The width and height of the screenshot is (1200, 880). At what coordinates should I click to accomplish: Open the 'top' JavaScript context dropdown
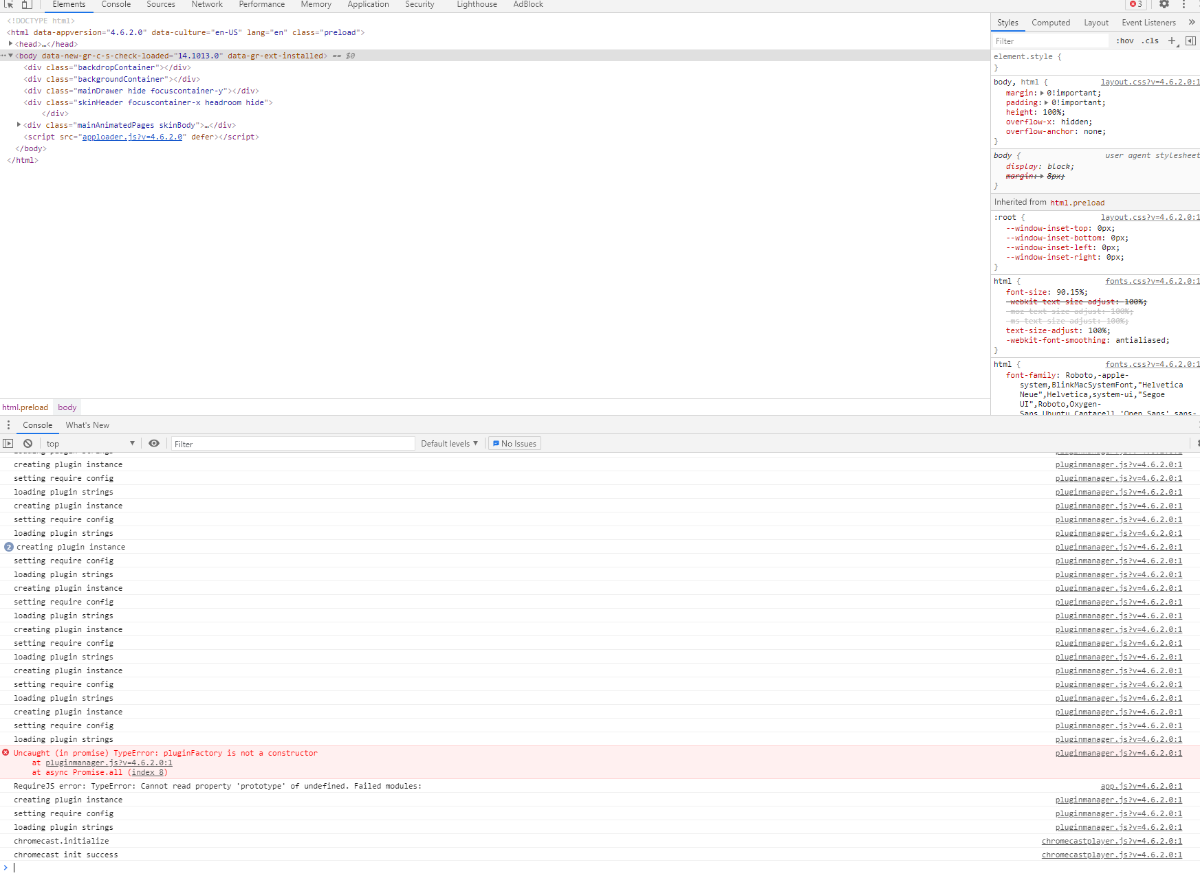90,443
